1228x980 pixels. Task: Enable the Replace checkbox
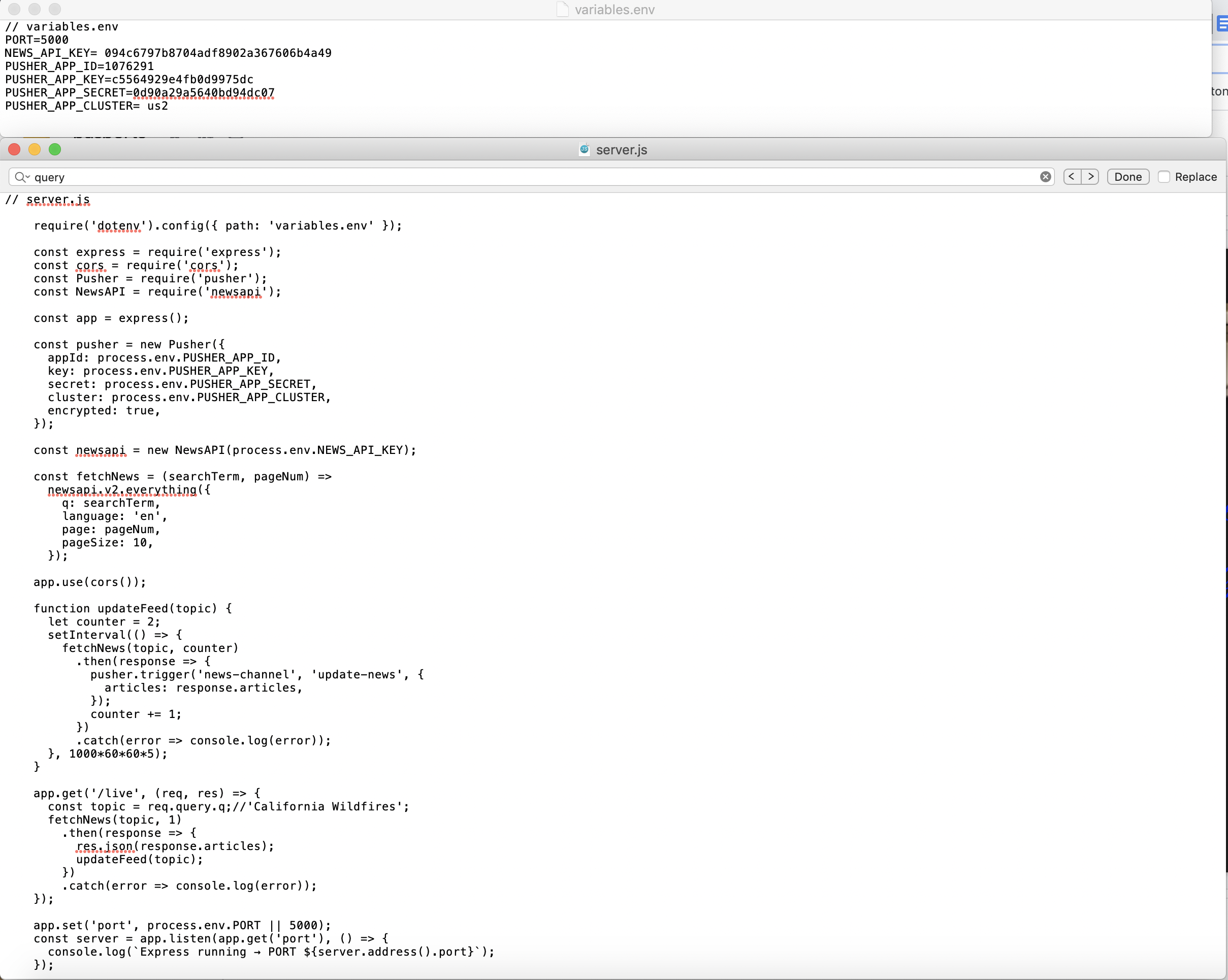(x=1164, y=177)
